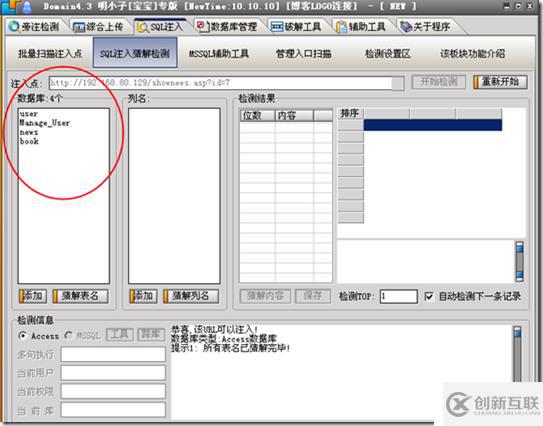Click the upload icon on 综合上传 tab
The image size is (543, 426).
(x=79, y=27)
